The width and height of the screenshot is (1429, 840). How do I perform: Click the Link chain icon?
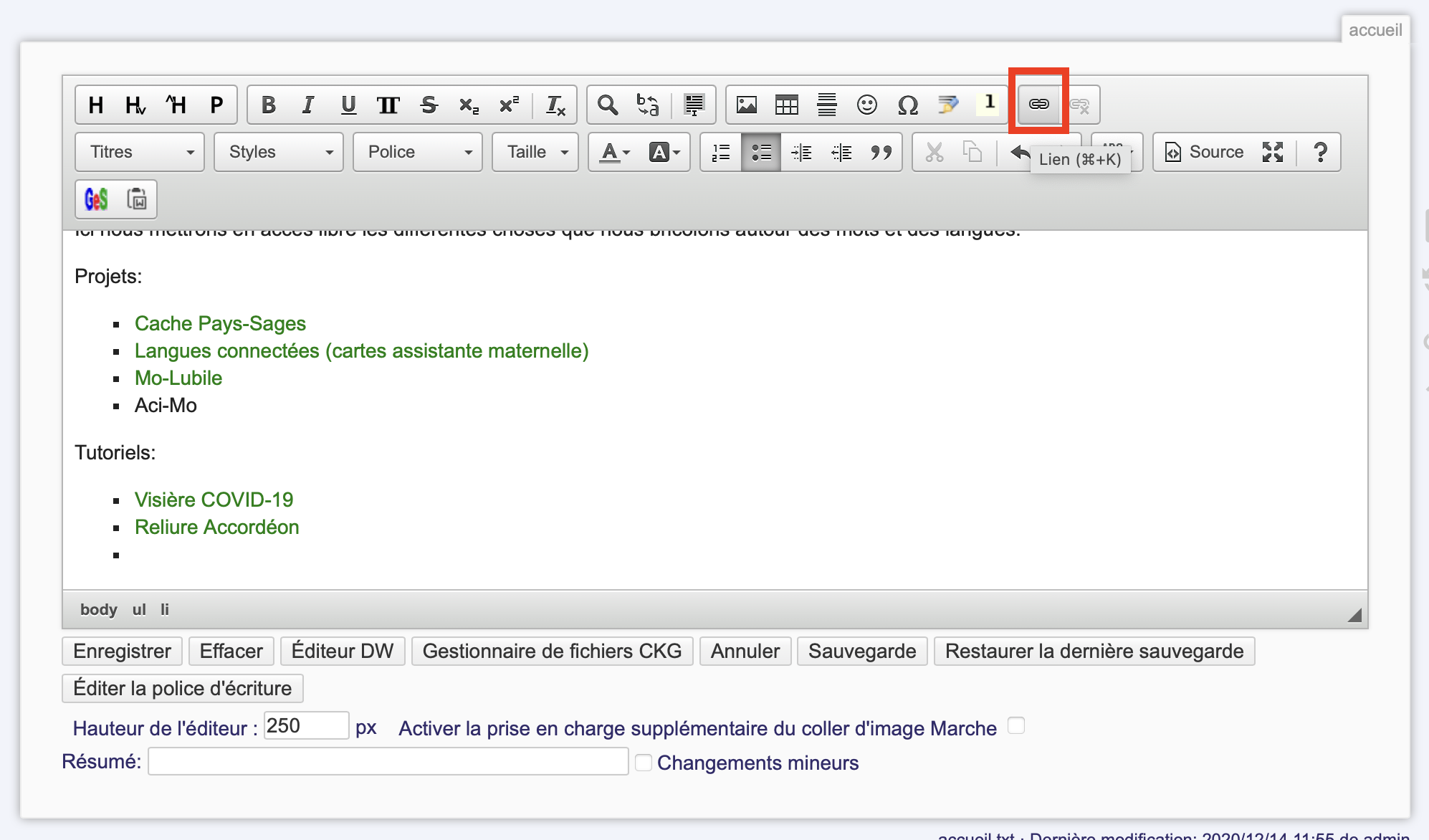[1038, 104]
